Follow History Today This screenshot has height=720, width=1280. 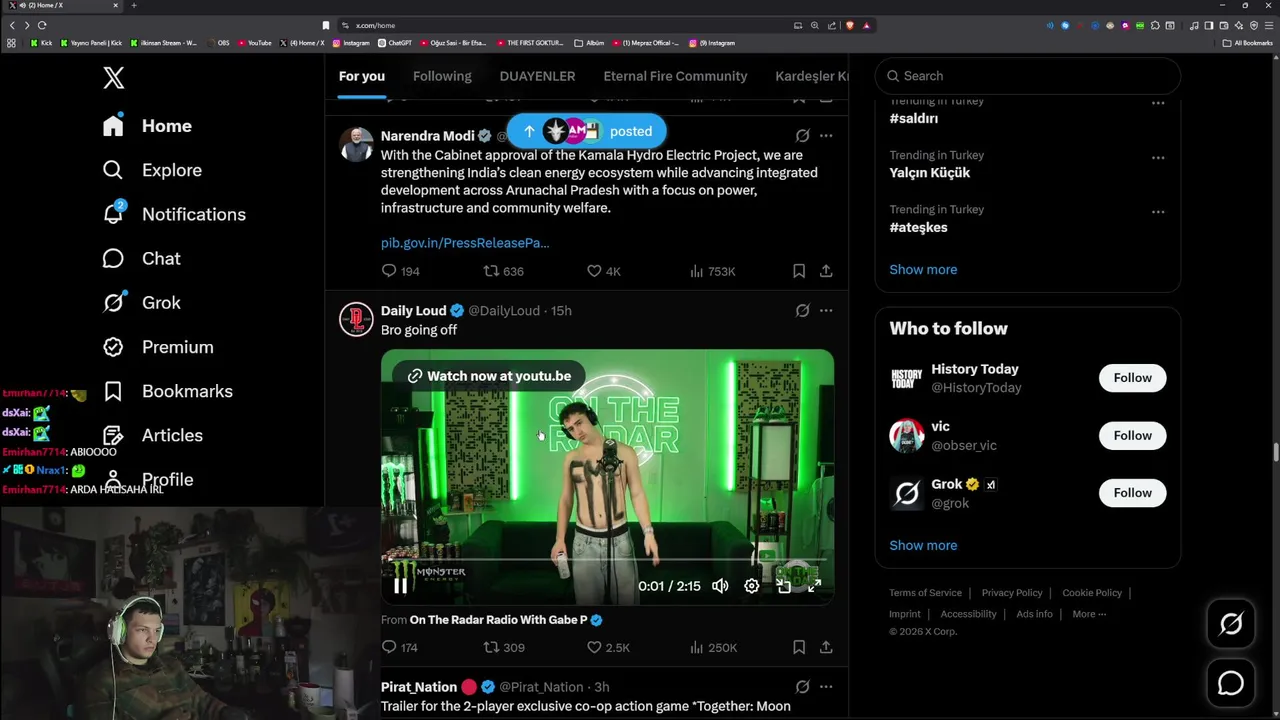[1133, 377]
